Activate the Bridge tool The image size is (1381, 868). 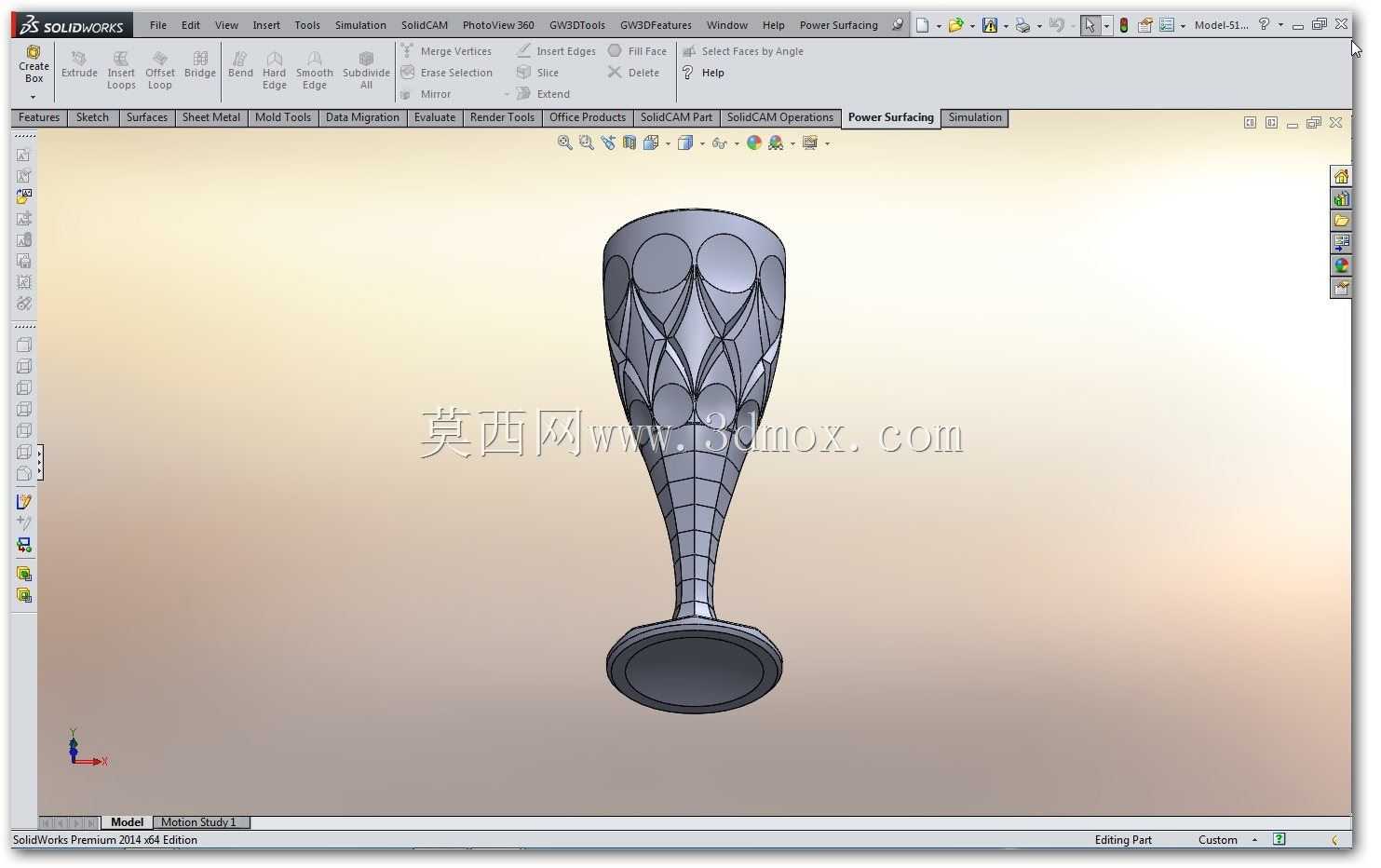click(x=200, y=65)
